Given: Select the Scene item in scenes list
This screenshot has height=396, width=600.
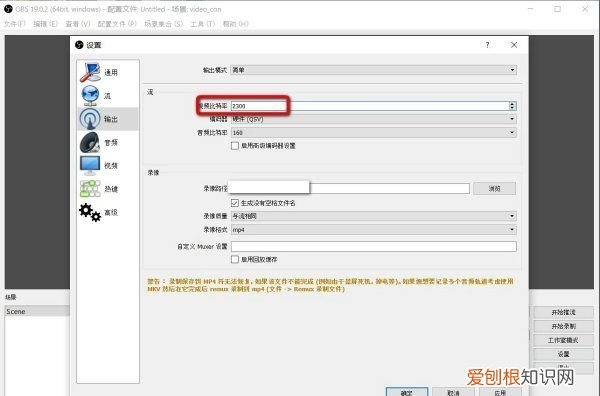Looking at the screenshot, I should tap(37, 311).
